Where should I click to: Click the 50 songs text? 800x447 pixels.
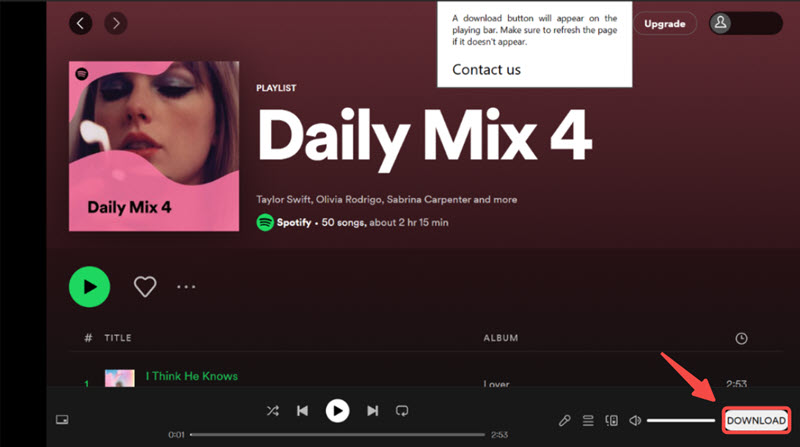click(x=343, y=222)
